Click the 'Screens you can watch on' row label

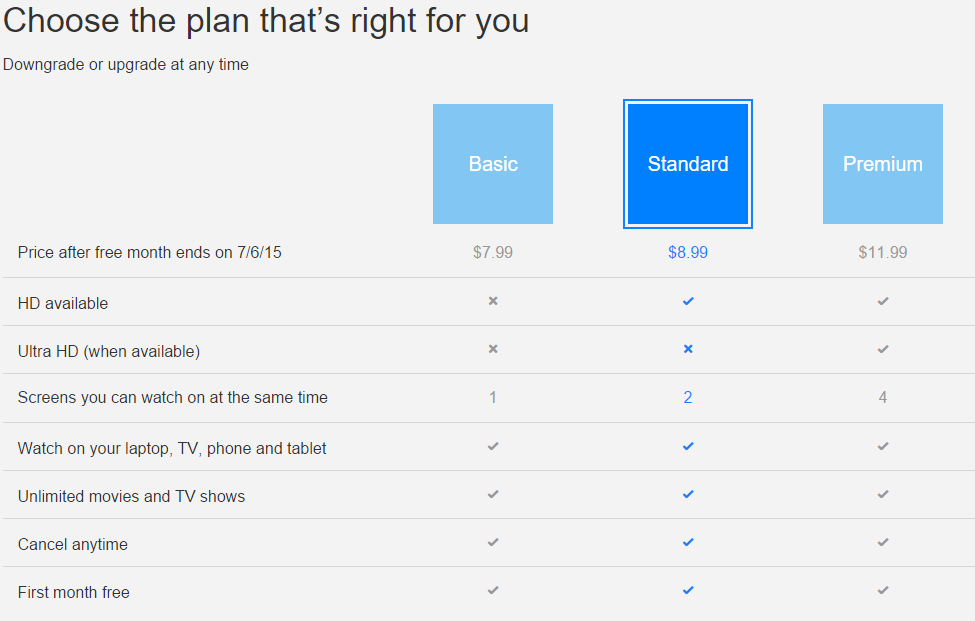(x=172, y=397)
